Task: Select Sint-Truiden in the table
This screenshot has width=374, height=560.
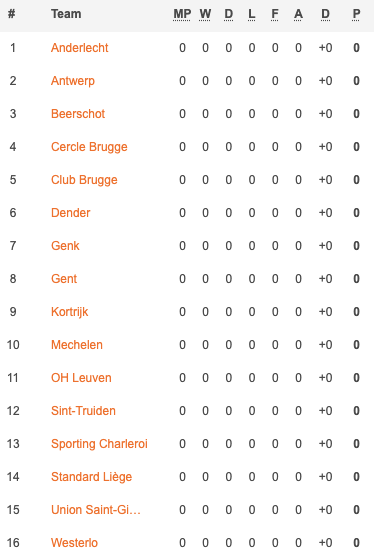Action: click(x=83, y=411)
